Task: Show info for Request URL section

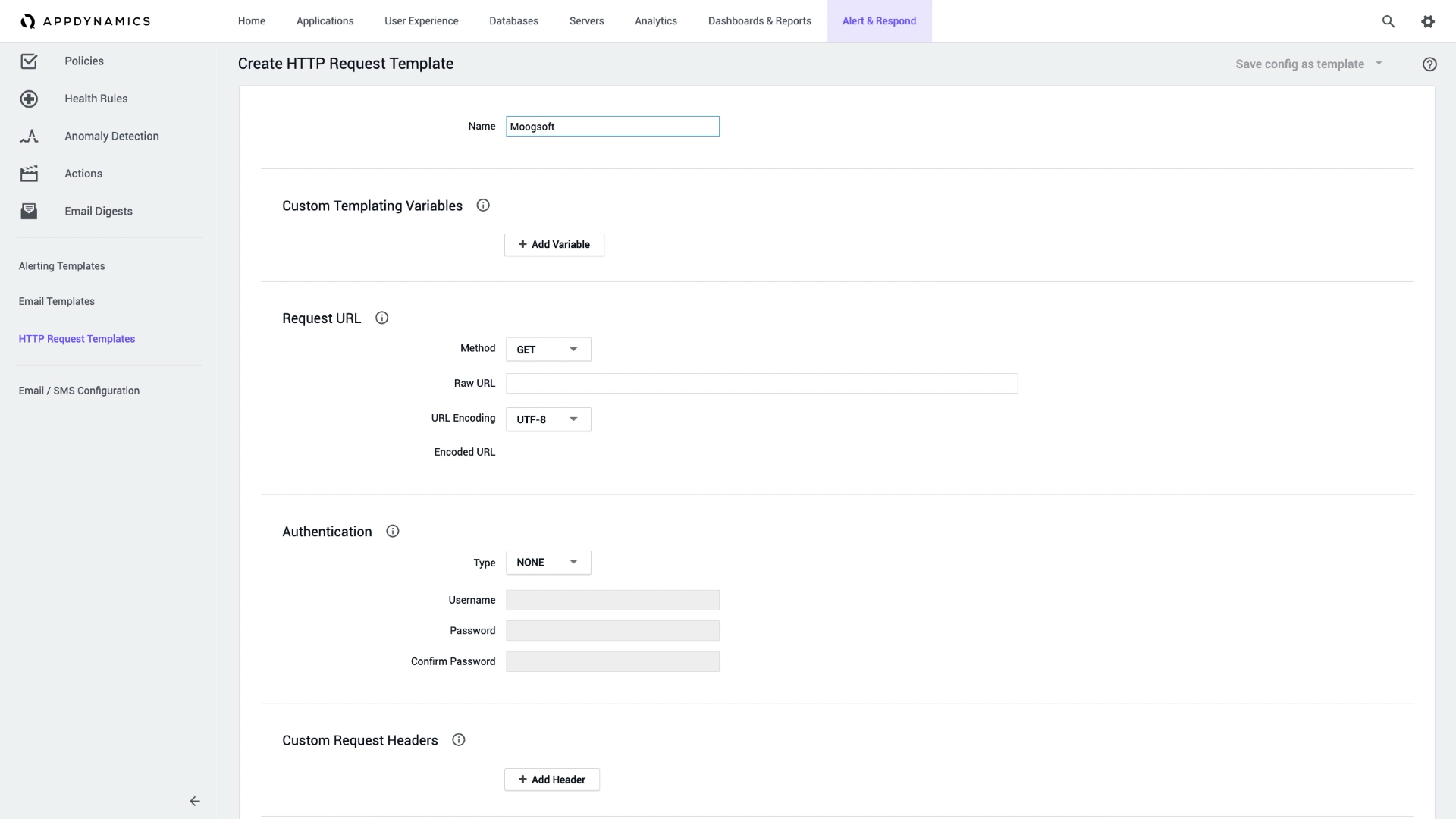Action: [382, 318]
